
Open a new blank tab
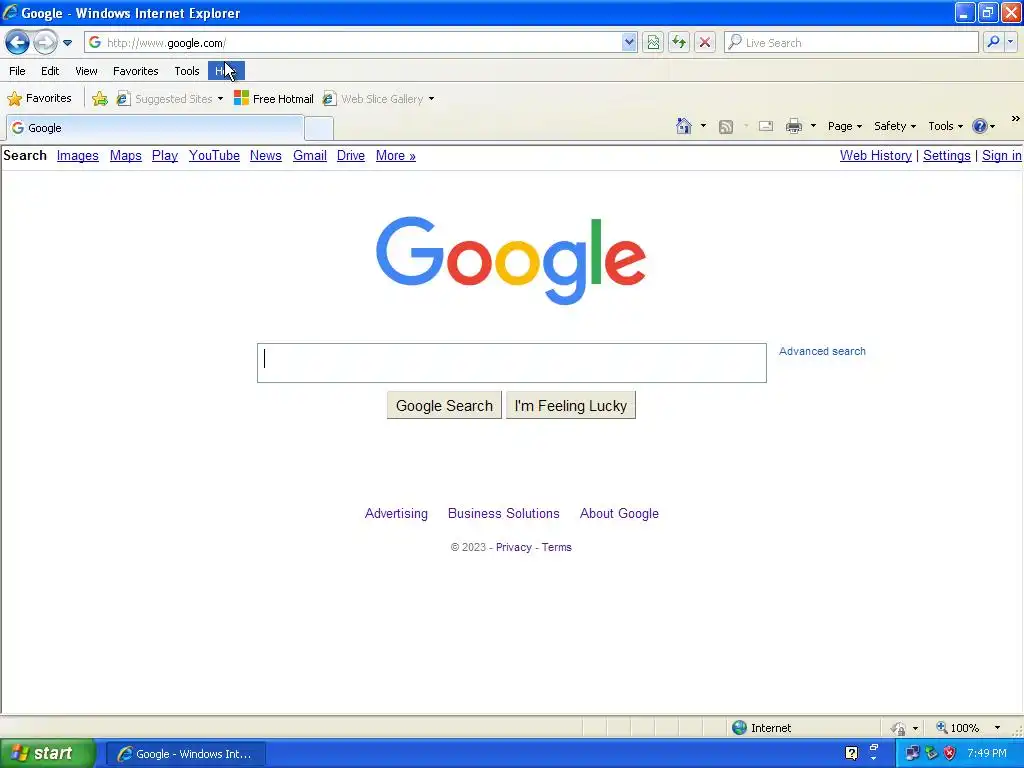[x=319, y=128]
